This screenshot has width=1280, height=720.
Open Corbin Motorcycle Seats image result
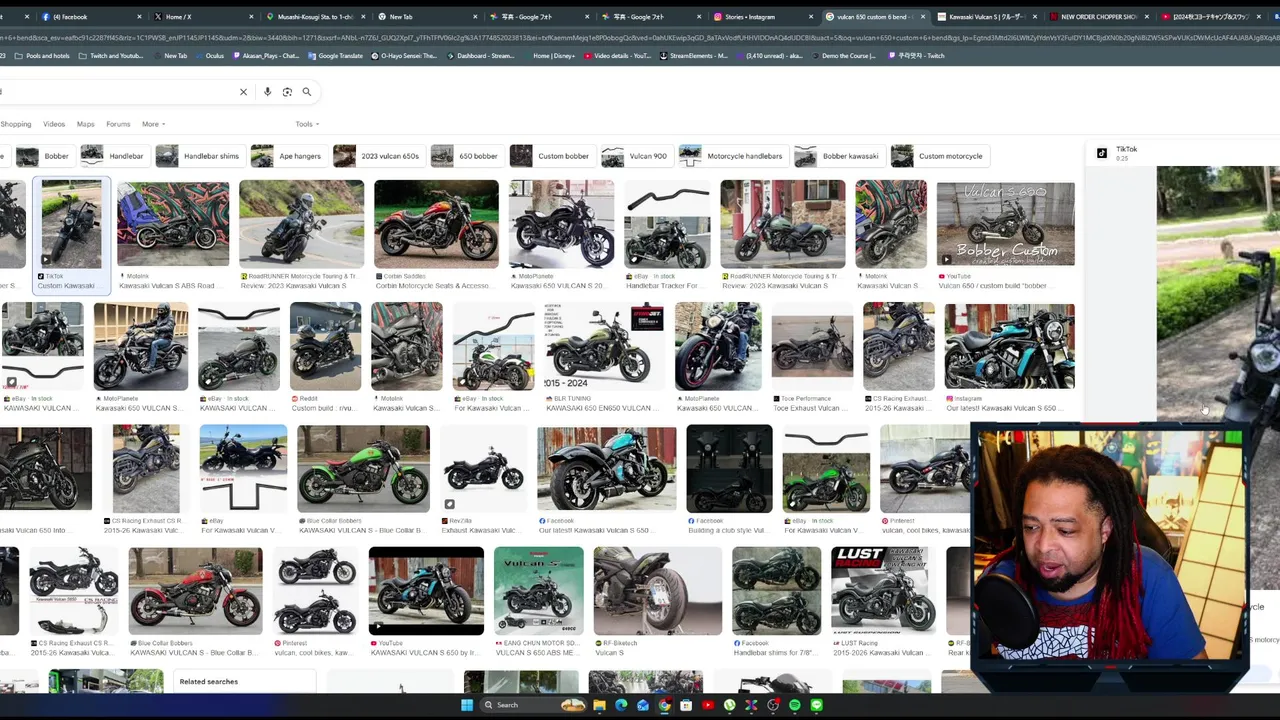(x=436, y=224)
